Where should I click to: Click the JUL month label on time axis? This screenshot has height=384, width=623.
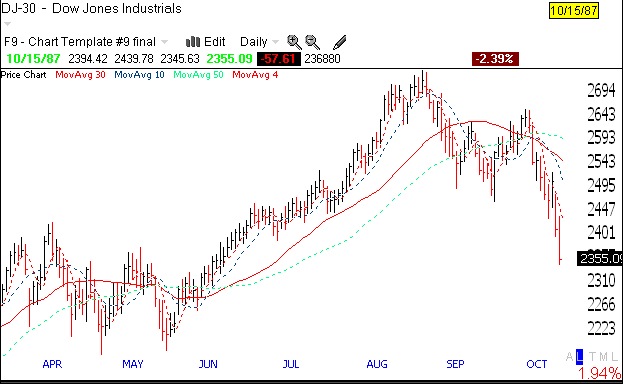pyautogui.click(x=291, y=364)
